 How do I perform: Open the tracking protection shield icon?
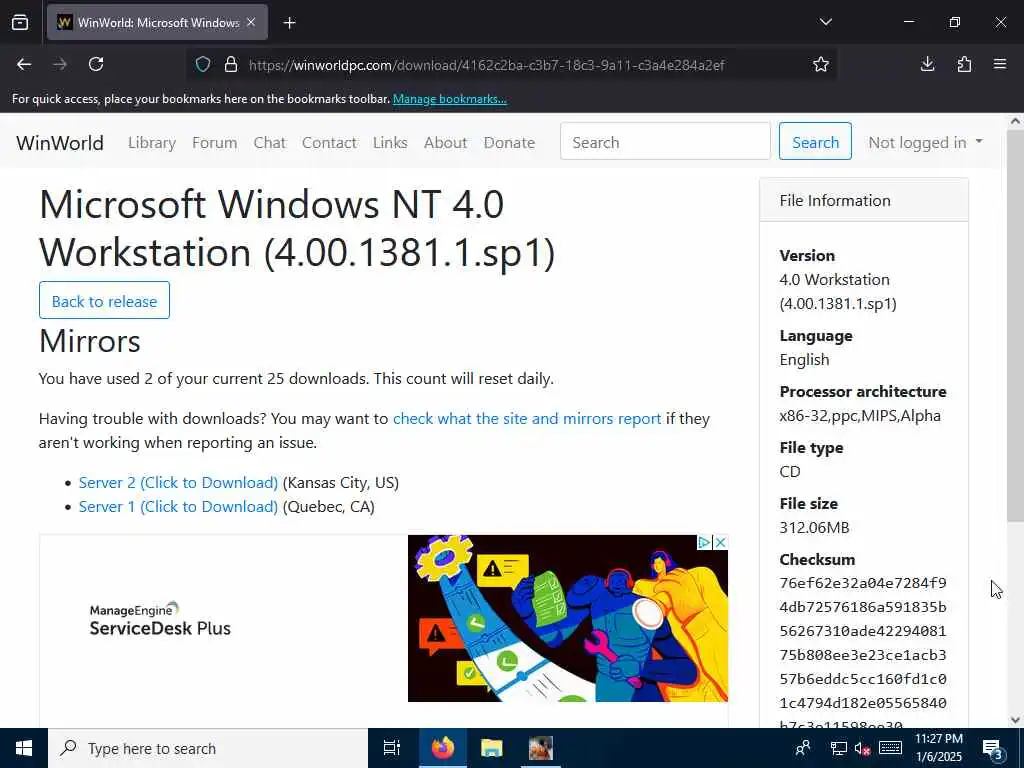tap(203, 65)
